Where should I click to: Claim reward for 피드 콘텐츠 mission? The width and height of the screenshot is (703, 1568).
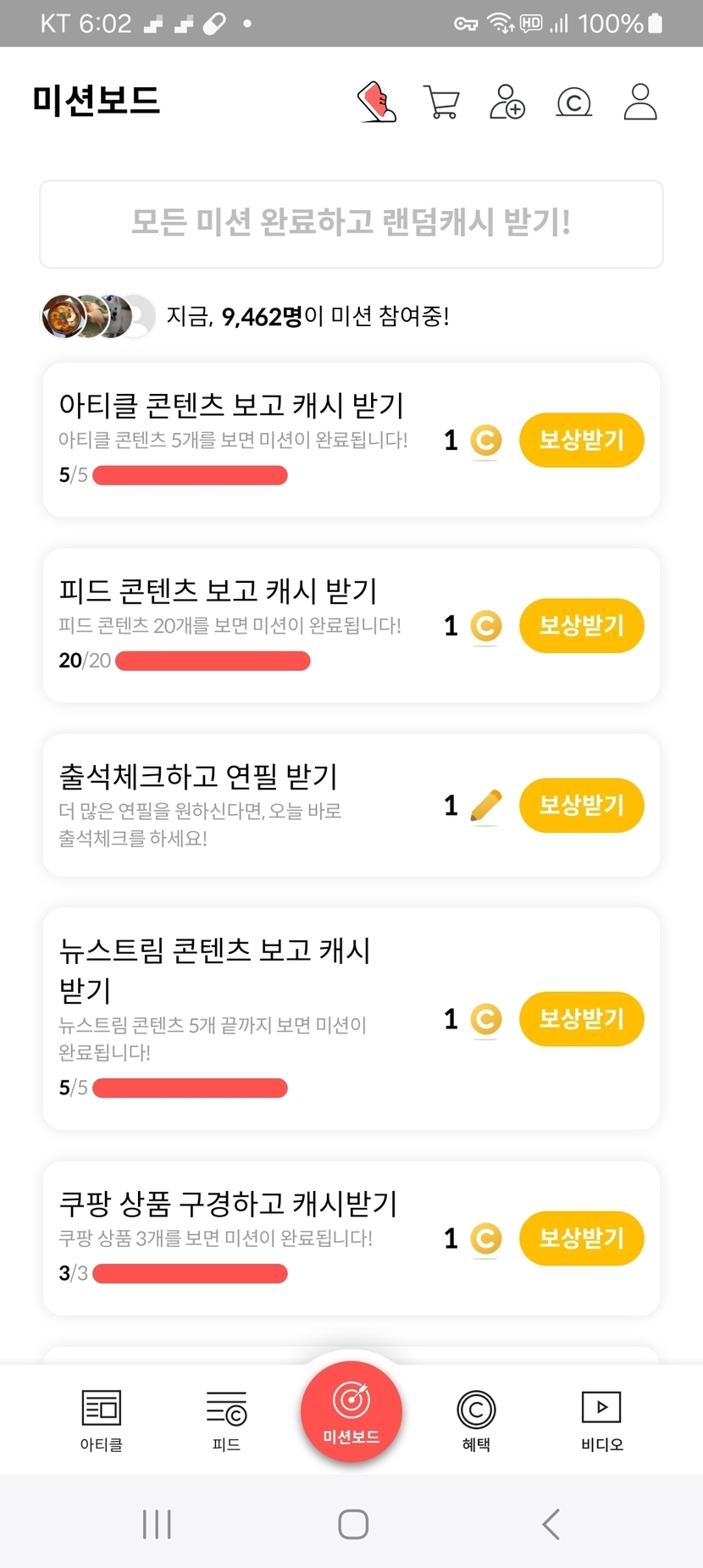point(581,625)
